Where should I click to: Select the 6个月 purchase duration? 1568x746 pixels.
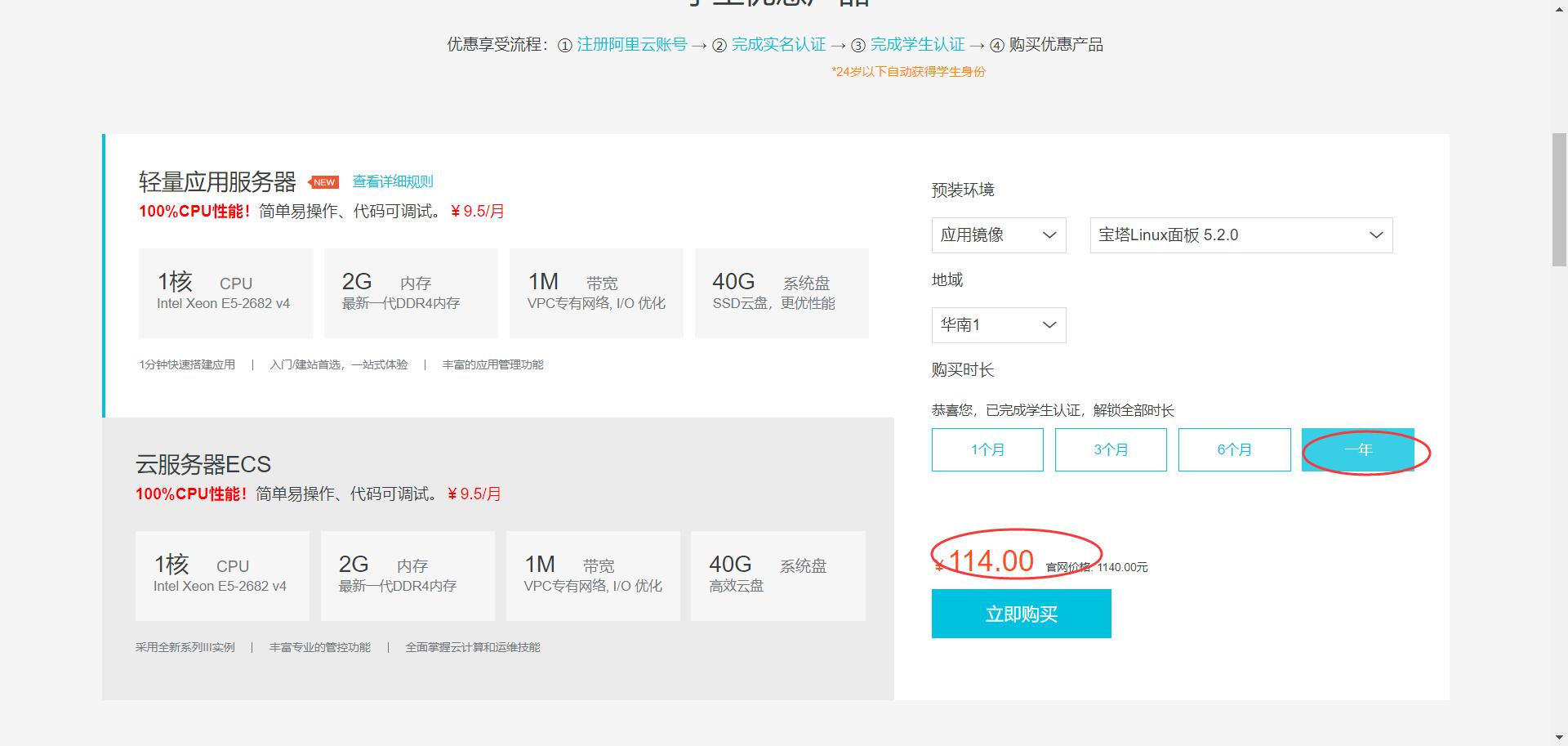coord(1234,449)
